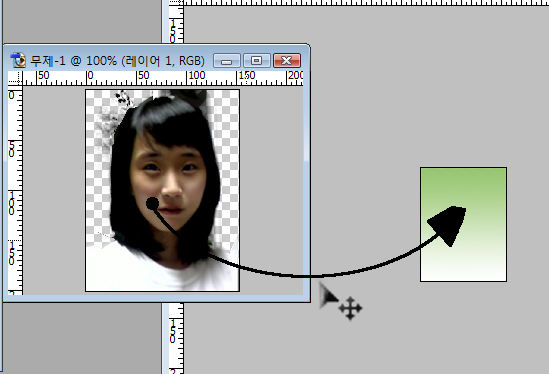Click the portrait photo in the 무제-1 canvas

[162, 190]
